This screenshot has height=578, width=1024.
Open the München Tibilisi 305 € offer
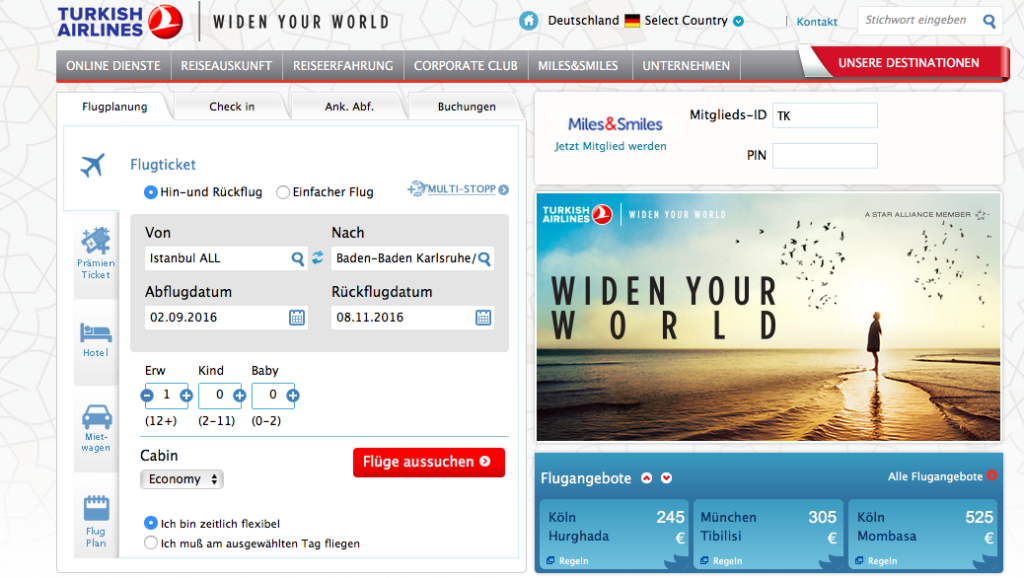click(767, 534)
